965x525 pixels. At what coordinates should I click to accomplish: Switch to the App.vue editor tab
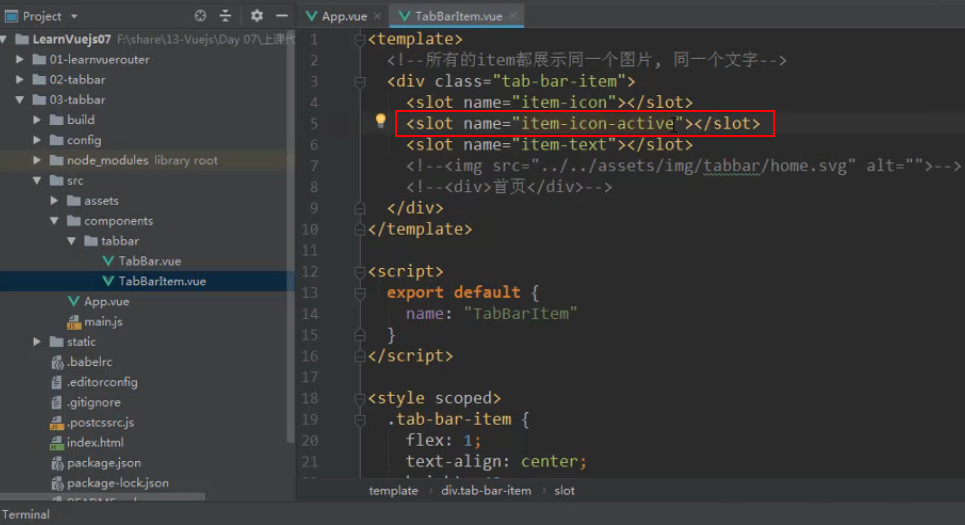(x=344, y=17)
